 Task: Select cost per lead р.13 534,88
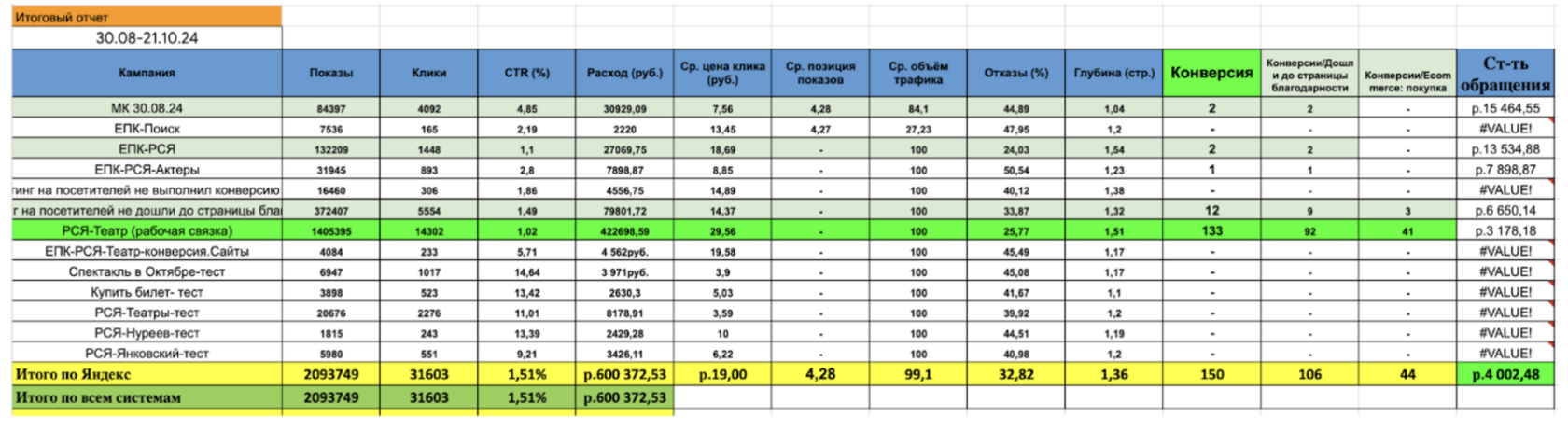click(1505, 149)
